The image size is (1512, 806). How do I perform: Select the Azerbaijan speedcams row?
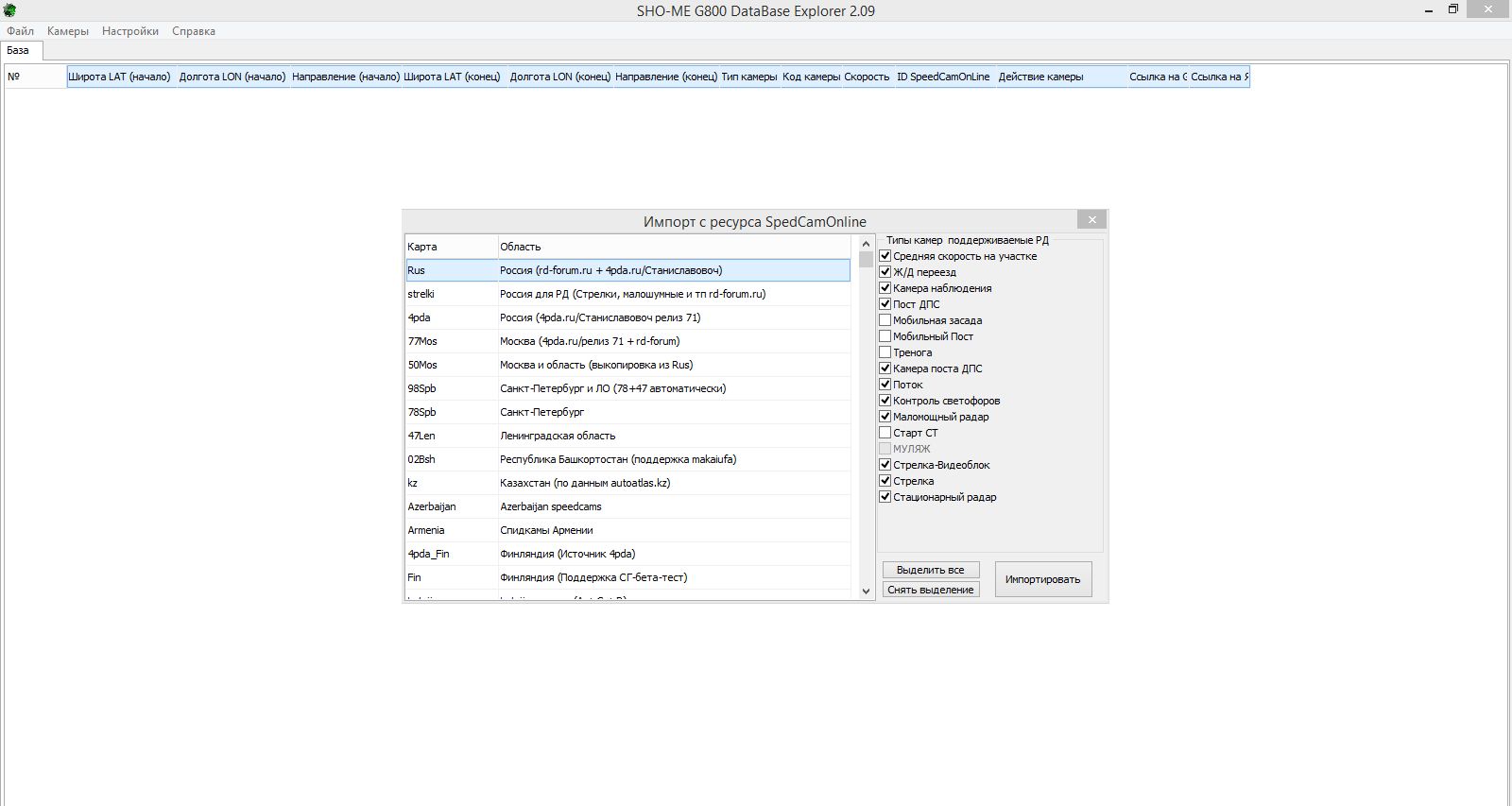point(627,506)
